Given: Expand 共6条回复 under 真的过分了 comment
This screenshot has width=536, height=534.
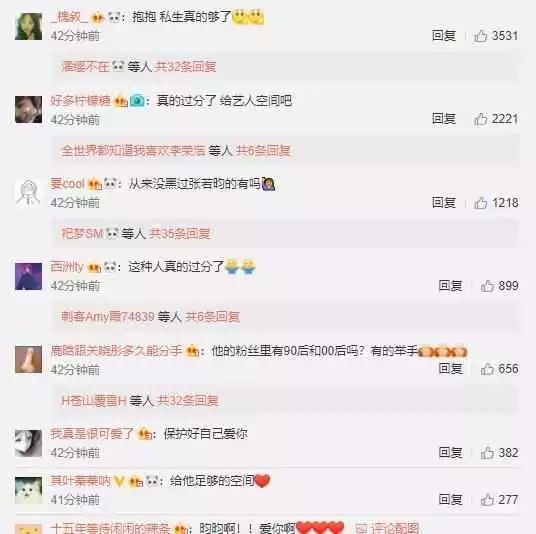Looking at the screenshot, I should click(x=263, y=150).
